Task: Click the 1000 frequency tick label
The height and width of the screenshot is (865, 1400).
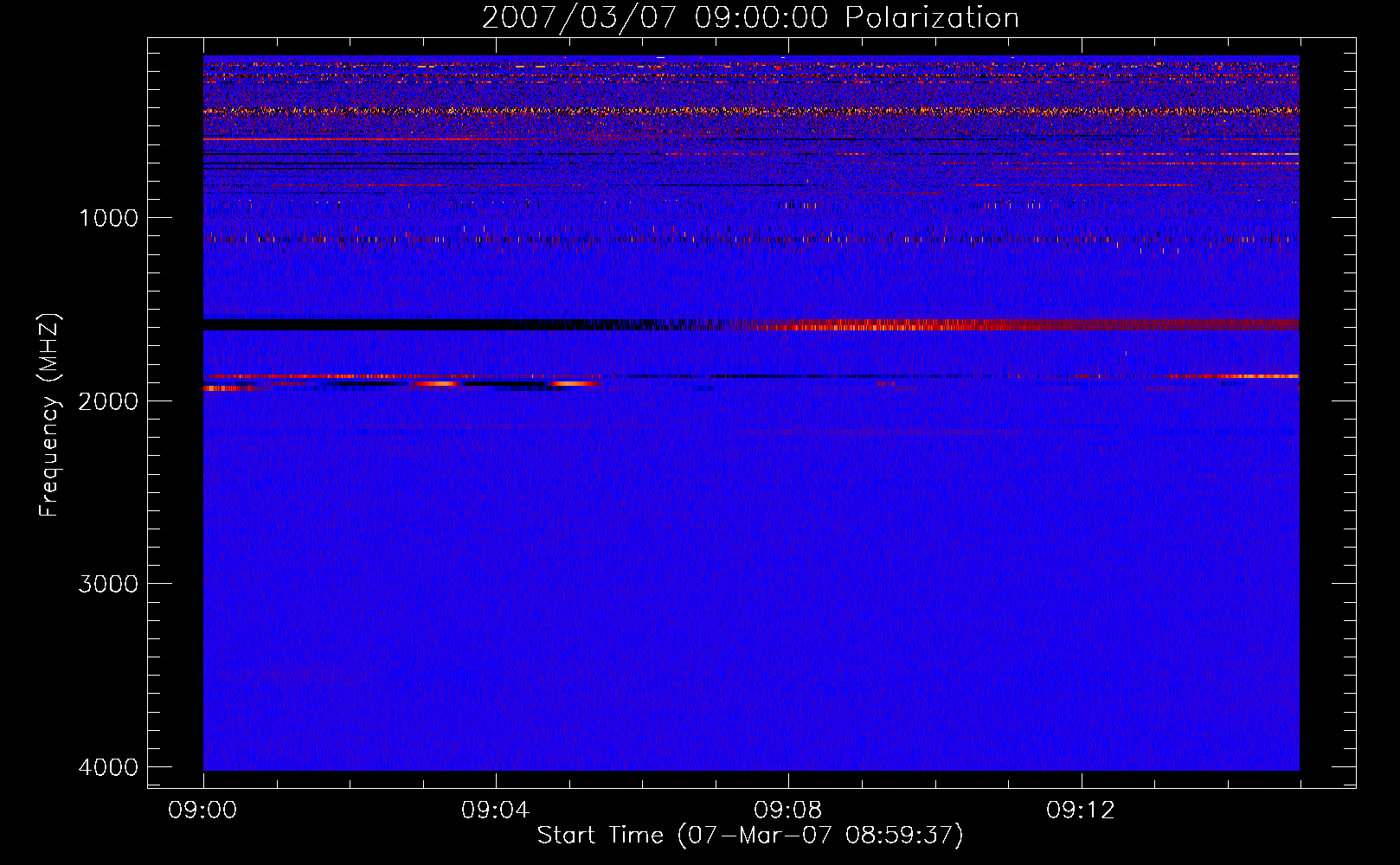Action: (x=108, y=218)
